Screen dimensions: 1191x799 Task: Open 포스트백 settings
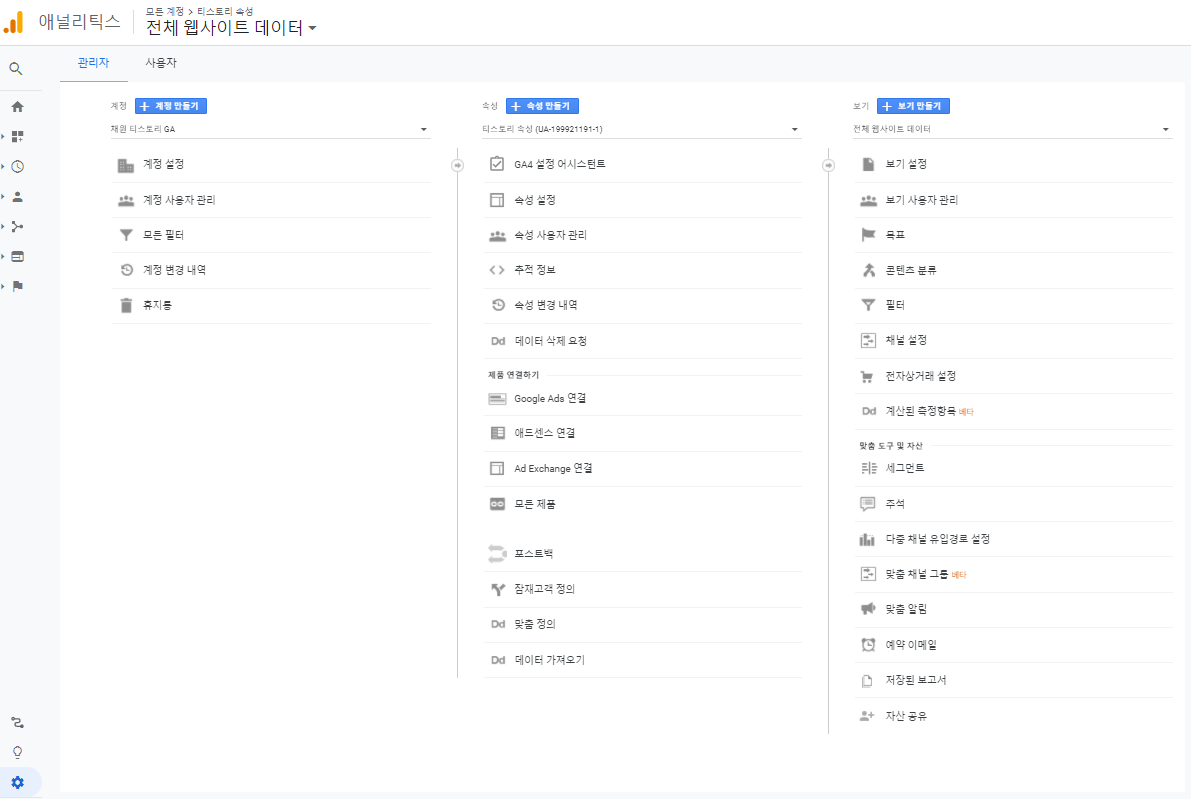point(643,554)
